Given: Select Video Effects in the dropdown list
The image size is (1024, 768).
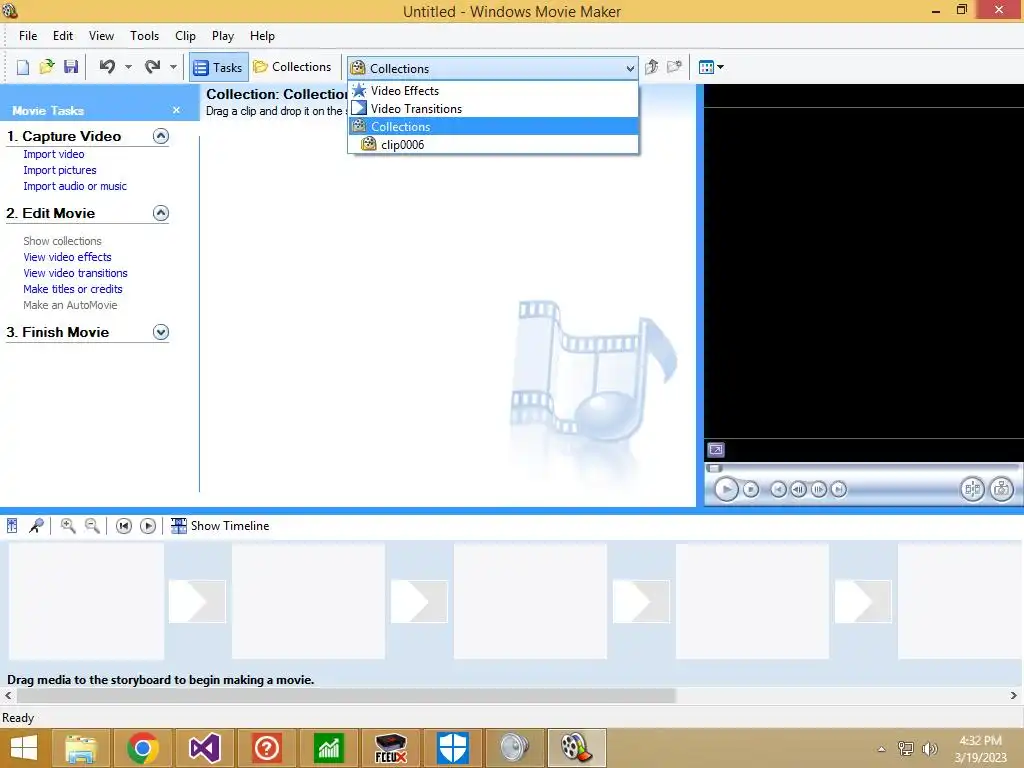Looking at the screenshot, I should pos(493,91).
